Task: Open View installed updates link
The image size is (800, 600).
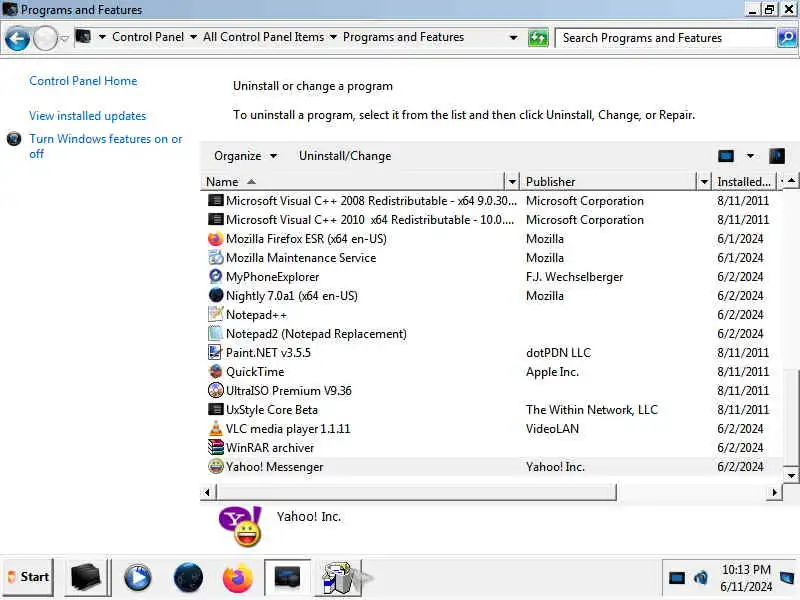Action: click(x=87, y=116)
